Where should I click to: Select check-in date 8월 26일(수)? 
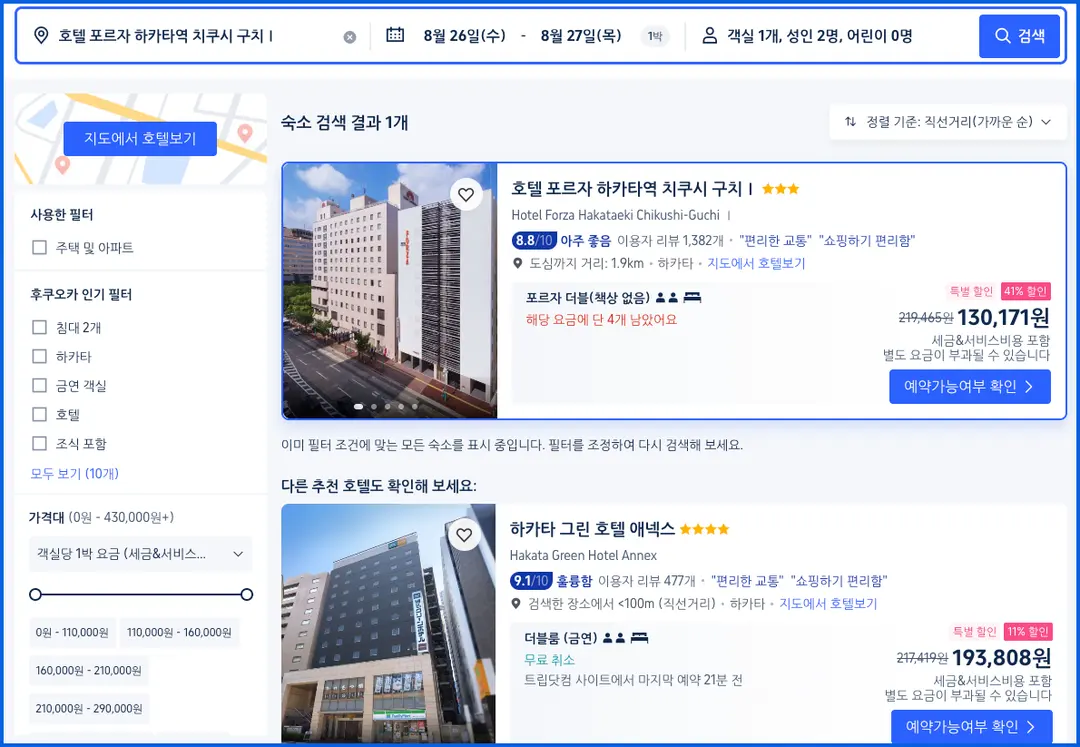click(464, 36)
